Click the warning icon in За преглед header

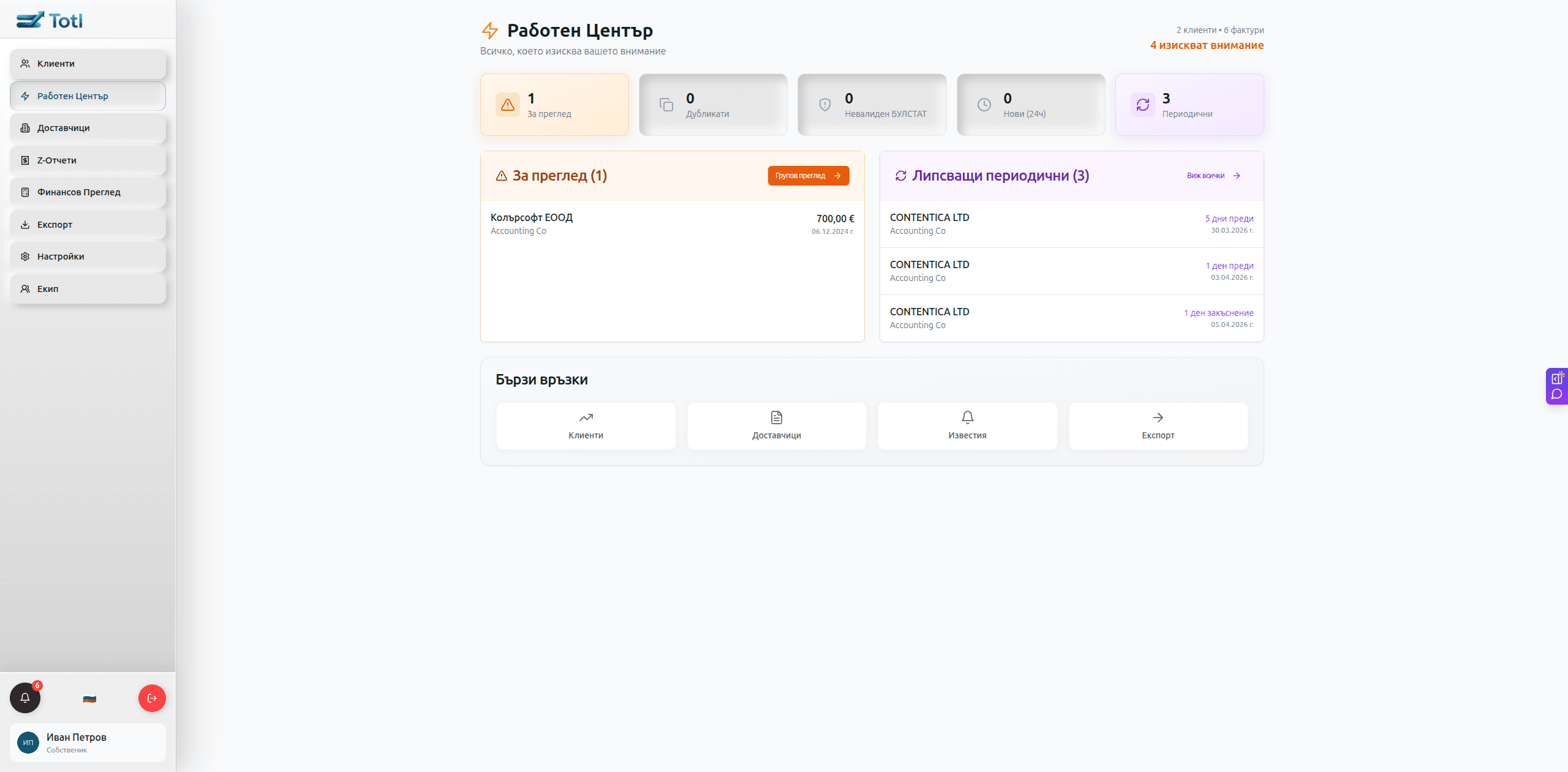pos(502,176)
